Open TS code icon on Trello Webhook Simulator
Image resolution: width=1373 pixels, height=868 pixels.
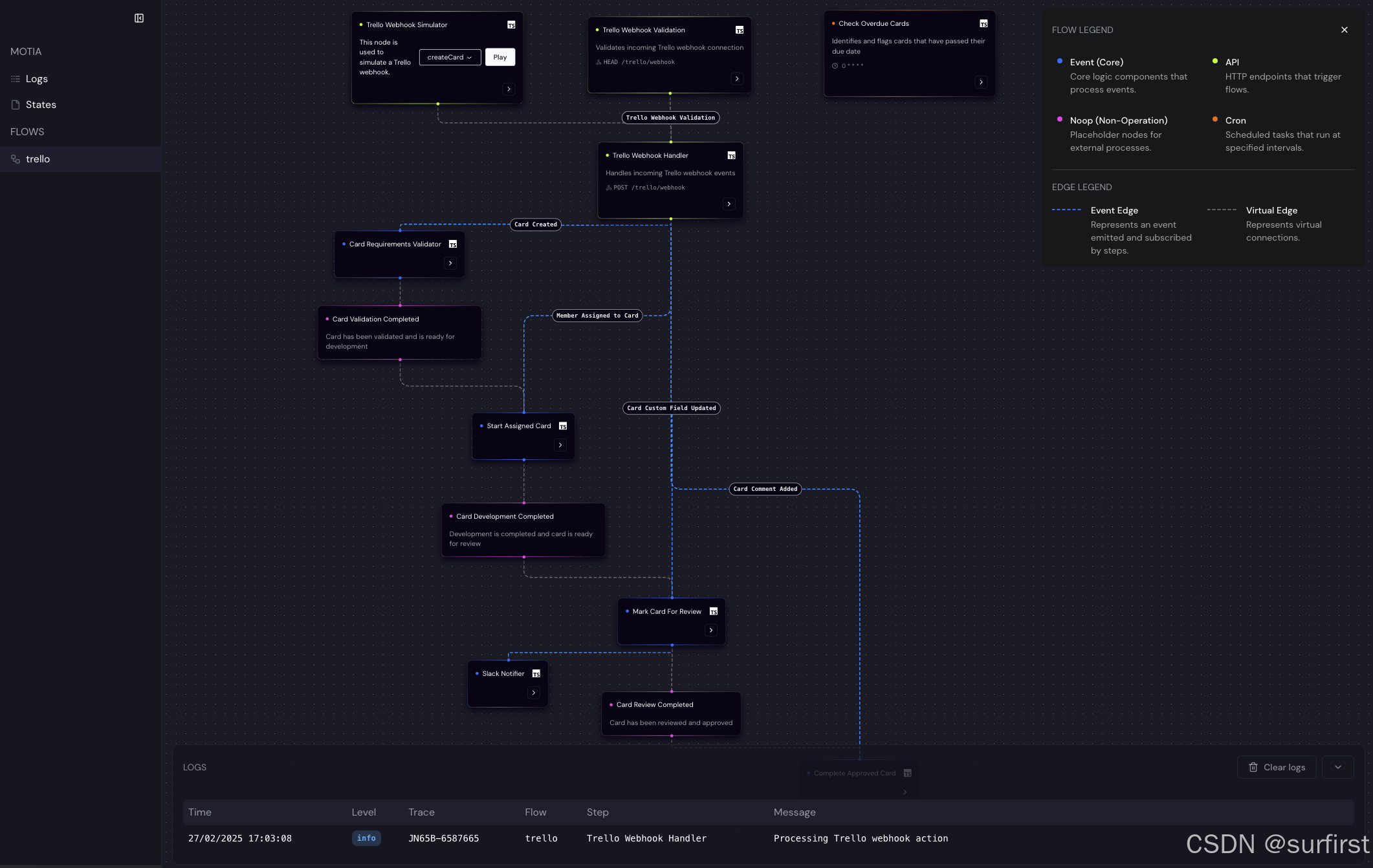(511, 25)
